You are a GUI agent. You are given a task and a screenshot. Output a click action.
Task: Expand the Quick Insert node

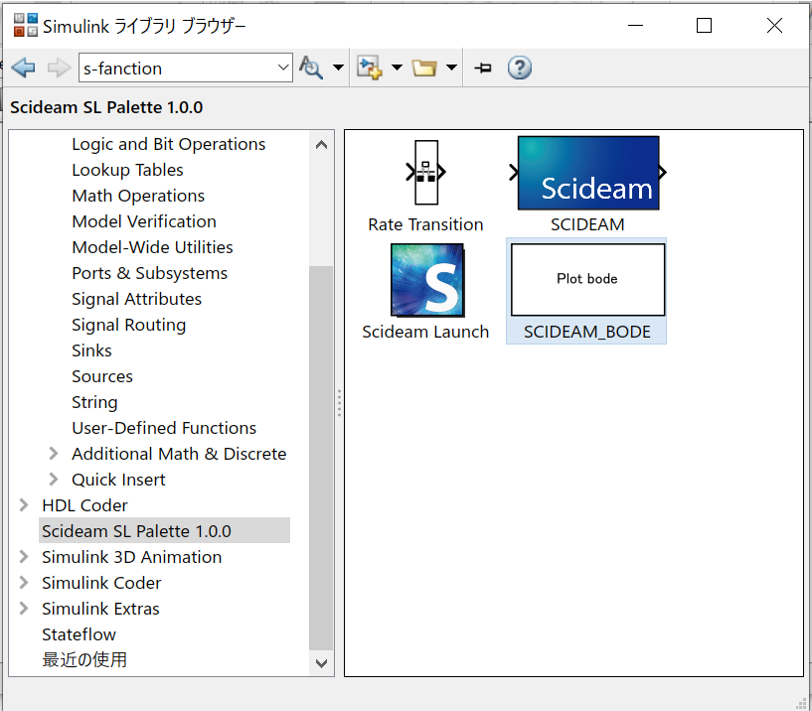[53, 480]
